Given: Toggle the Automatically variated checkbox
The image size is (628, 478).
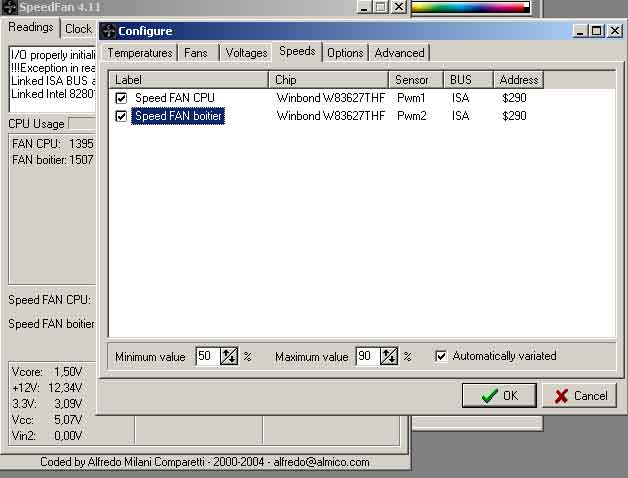Looking at the screenshot, I should pos(441,356).
